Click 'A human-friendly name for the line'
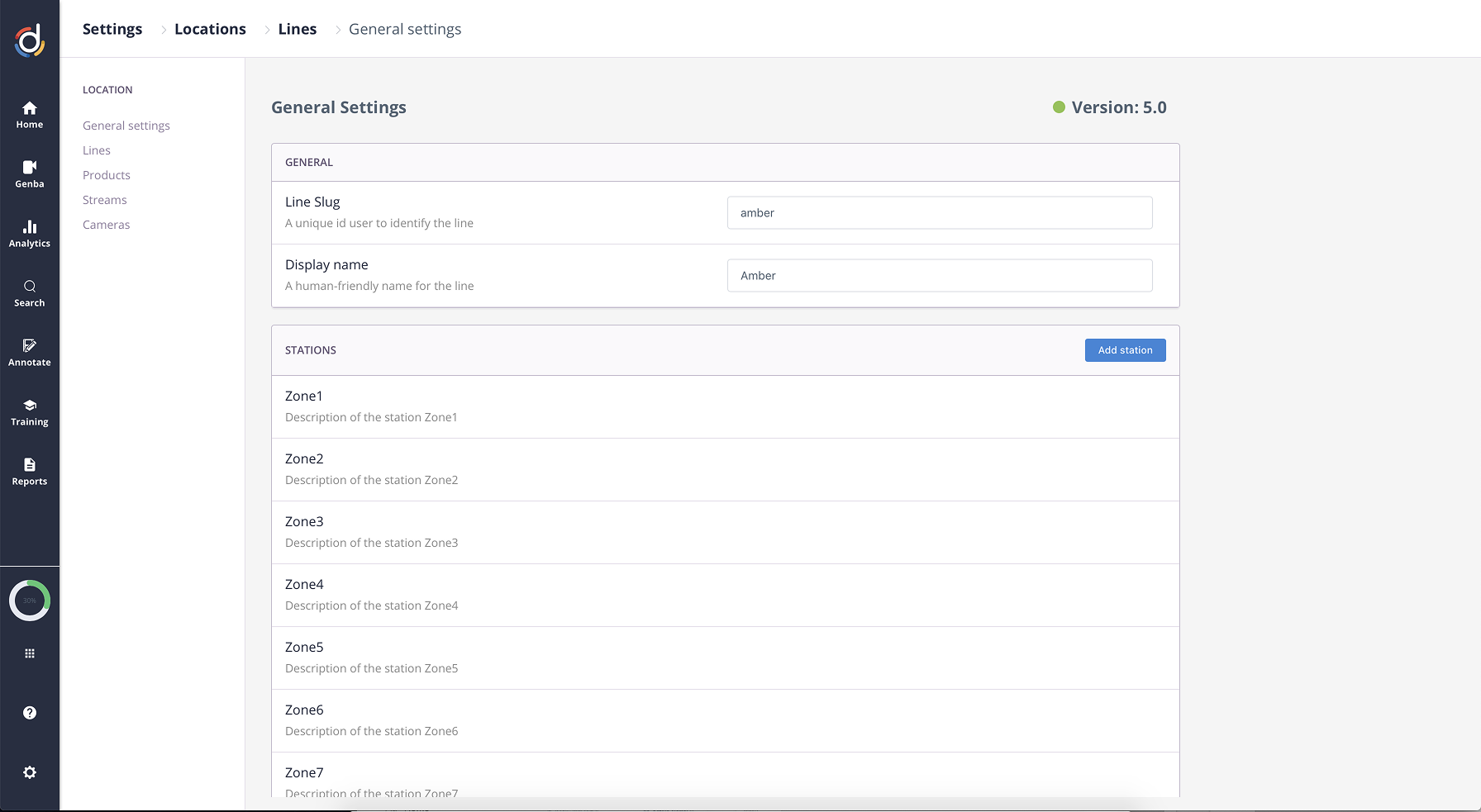Image resolution: width=1481 pixels, height=812 pixels. pyautogui.click(x=379, y=286)
